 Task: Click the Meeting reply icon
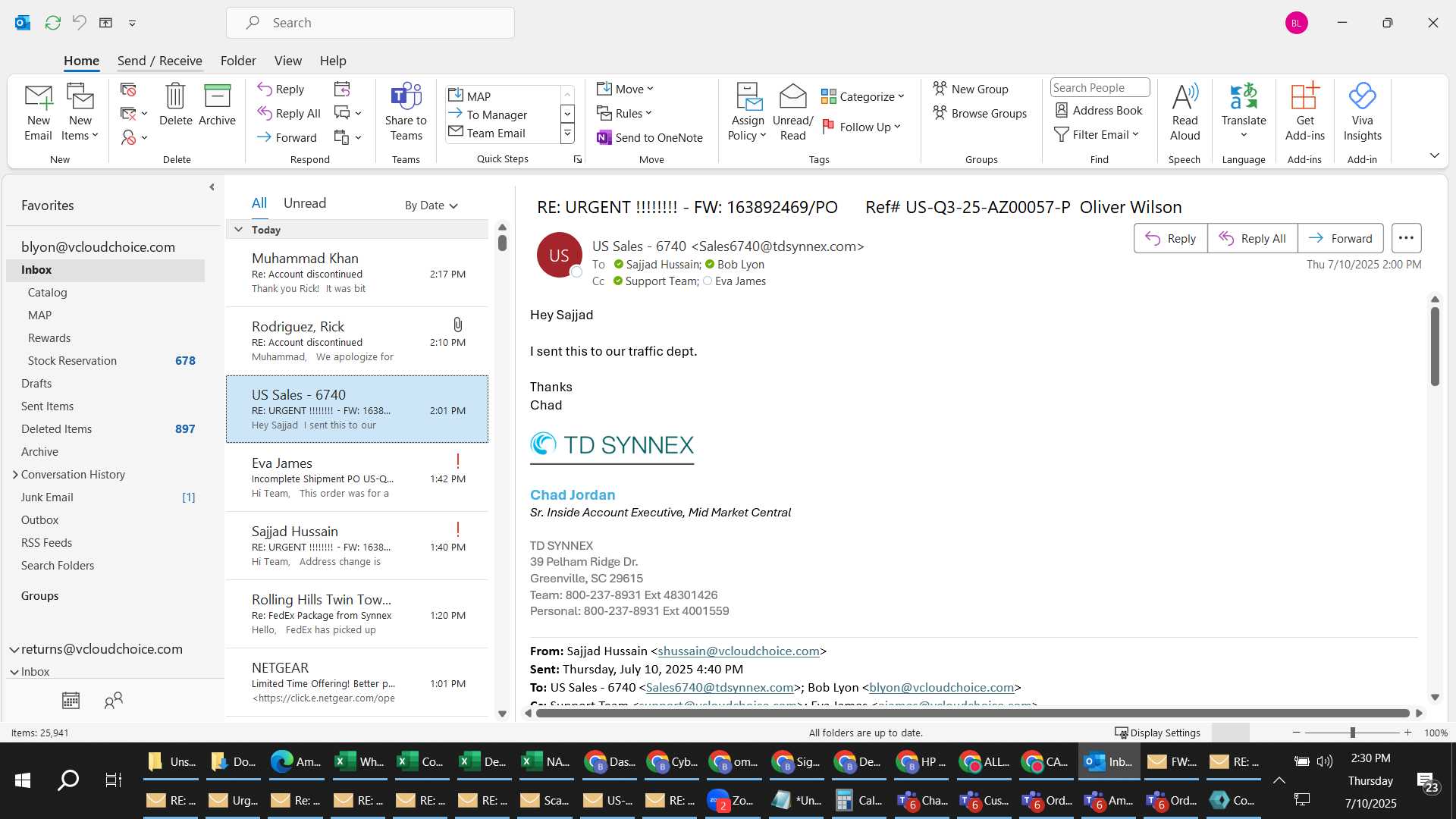click(342, 89)
